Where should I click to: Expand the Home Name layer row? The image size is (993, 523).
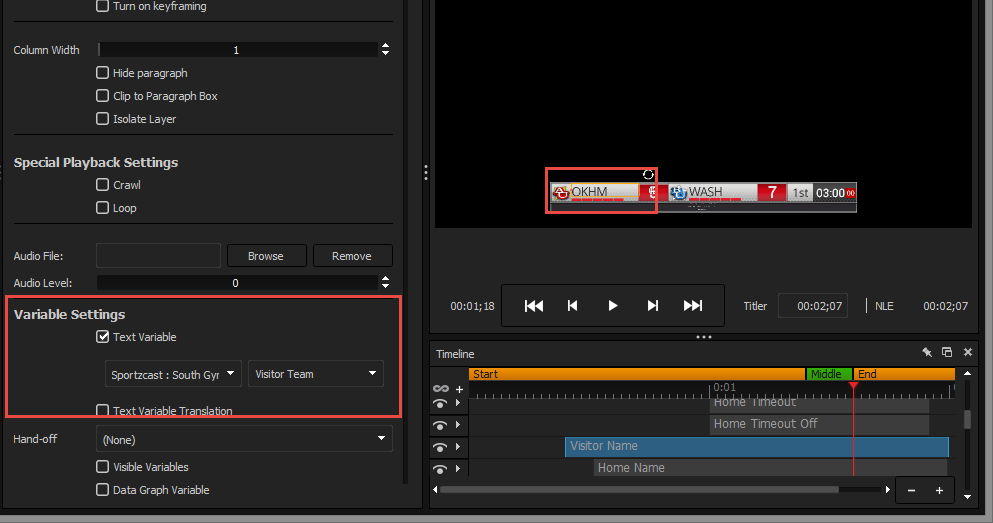pyautogui.click(x=458, y=468)
